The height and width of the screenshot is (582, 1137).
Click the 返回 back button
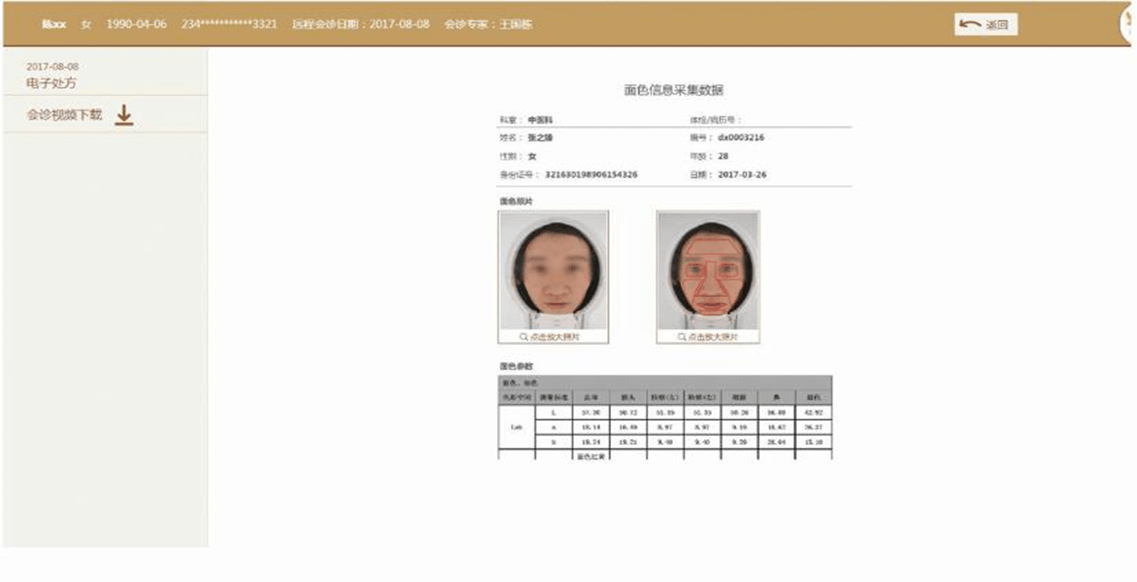point(985,25)
